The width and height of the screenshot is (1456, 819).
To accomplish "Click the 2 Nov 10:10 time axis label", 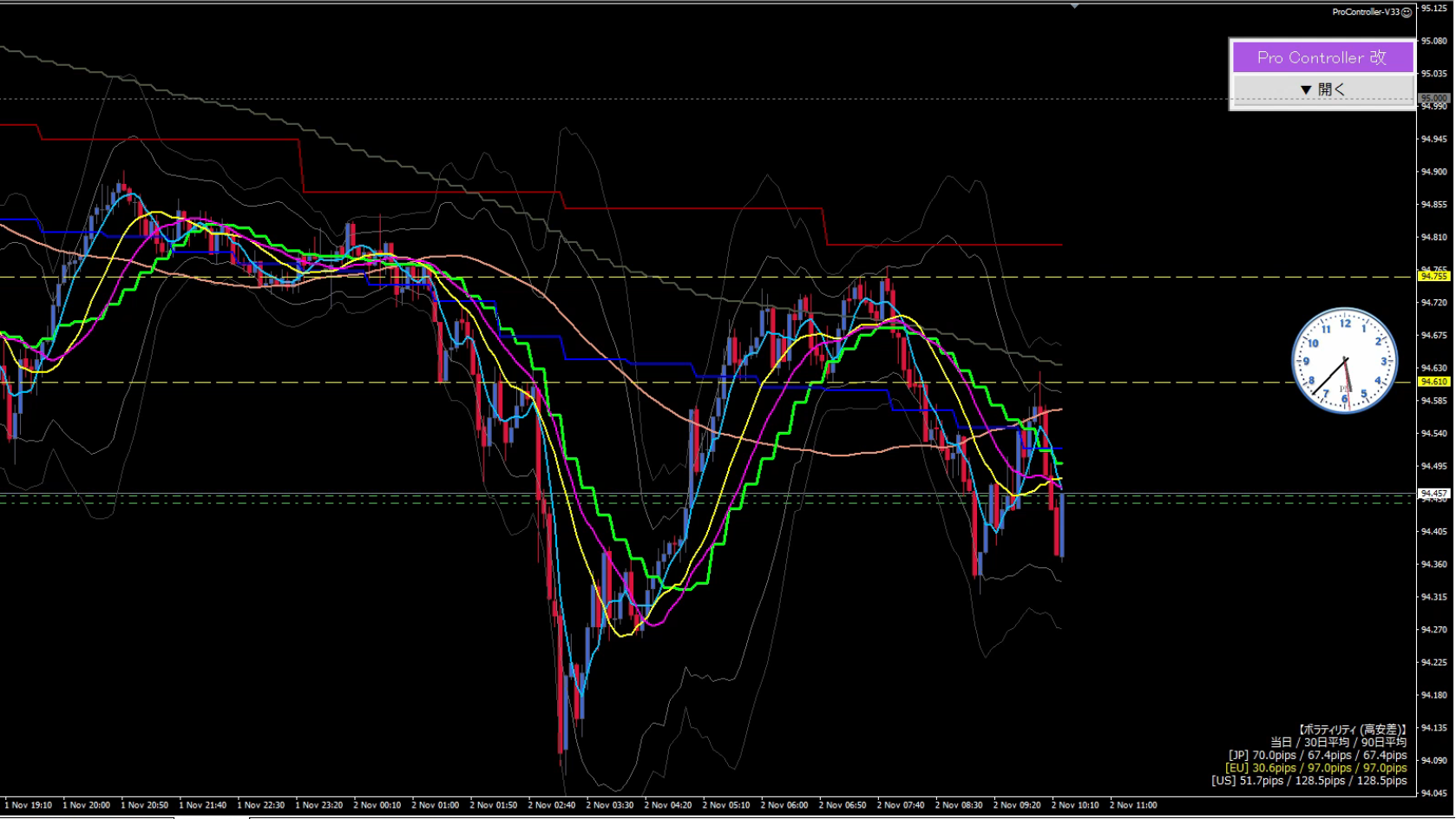I will click(1074, 805).
